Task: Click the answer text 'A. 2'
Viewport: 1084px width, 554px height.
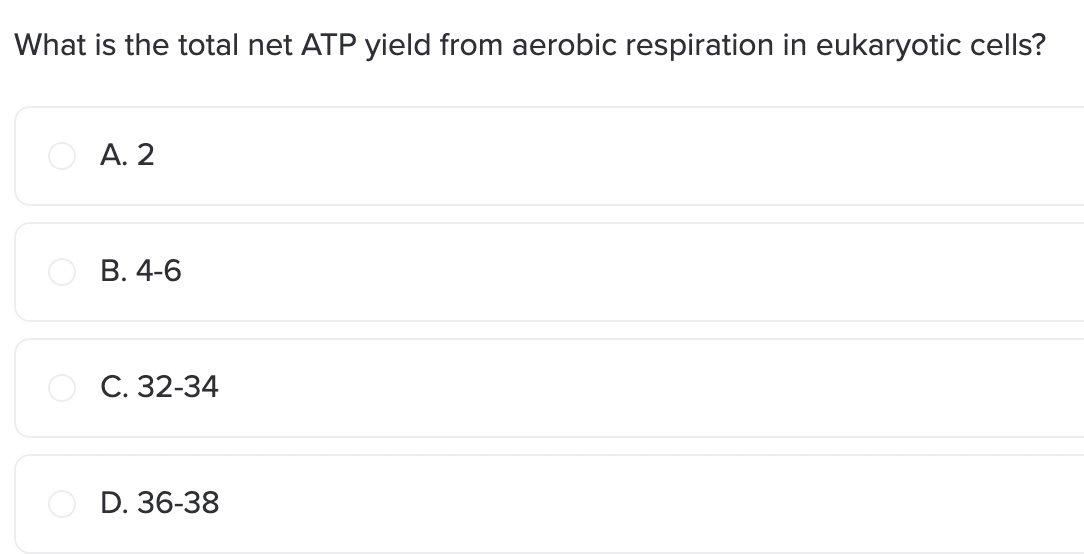Action: coord(127,155)
